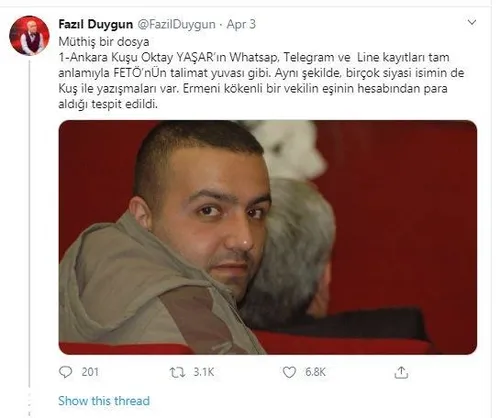The image size is (500, 418).
Task: Open Fazıl Duygun's round profile avatar
Action: click(29, 35)
